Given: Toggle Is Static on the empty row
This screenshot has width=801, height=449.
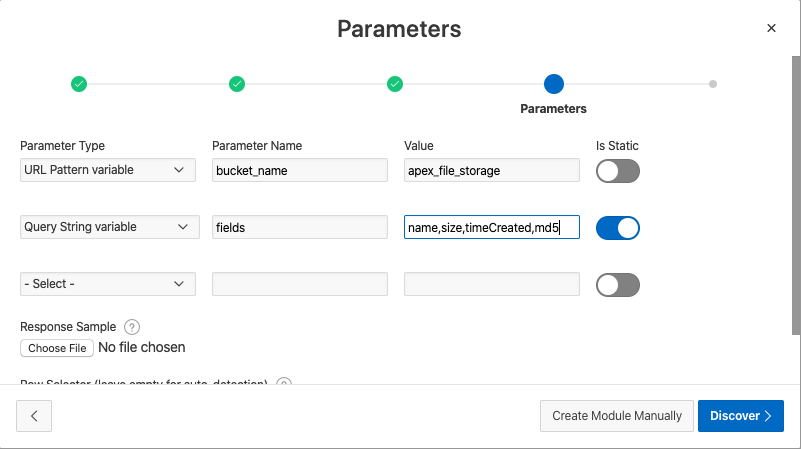Looking at the screenshot, I should pos(617,285).
